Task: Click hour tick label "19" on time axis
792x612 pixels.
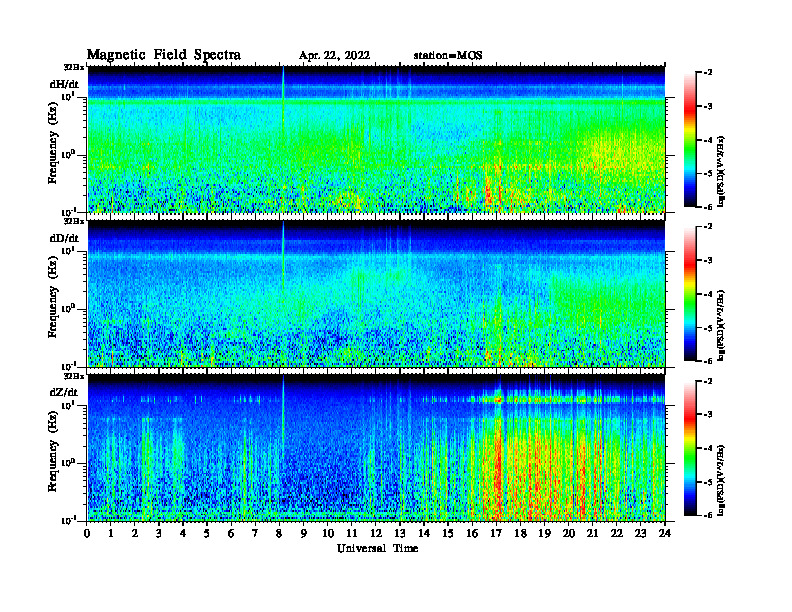Action: pos(544,533)
